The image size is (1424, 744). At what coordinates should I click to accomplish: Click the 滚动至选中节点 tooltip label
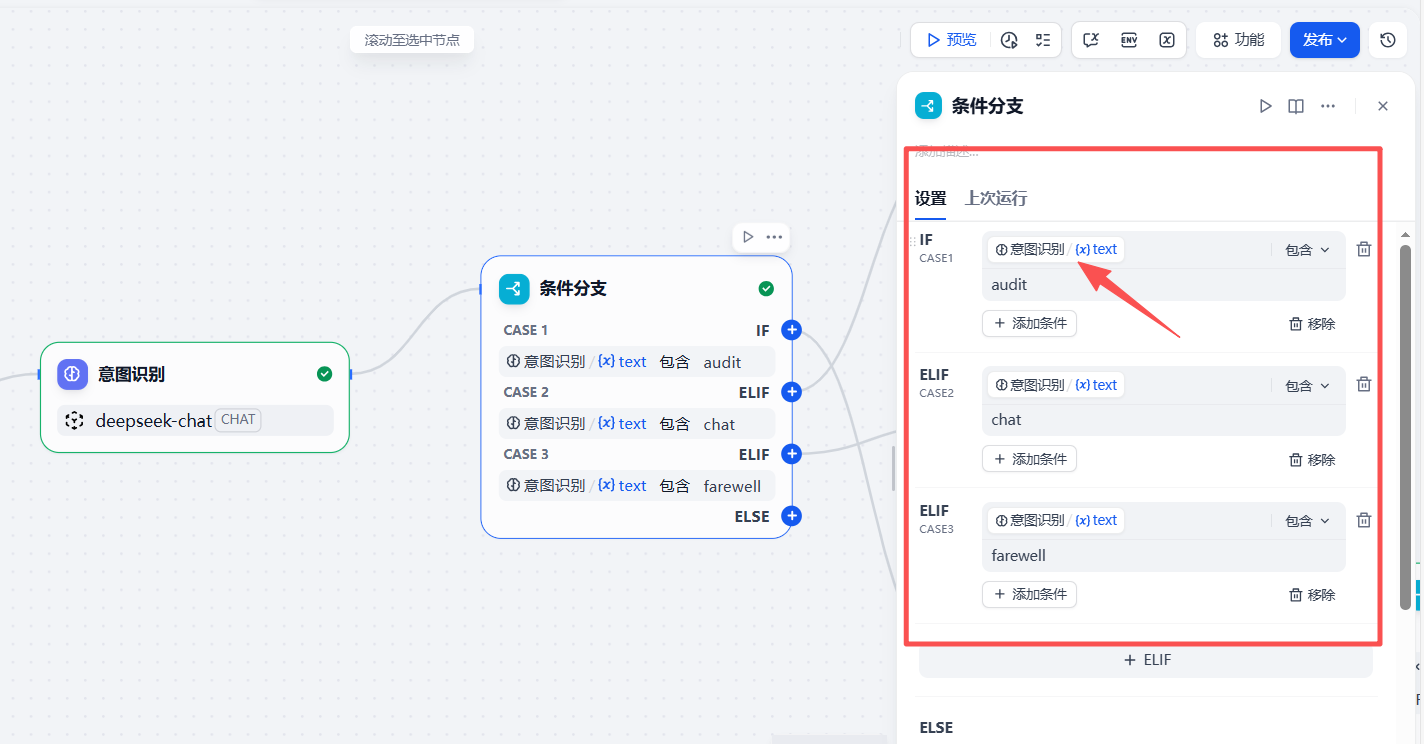click(x=412, y=40)
